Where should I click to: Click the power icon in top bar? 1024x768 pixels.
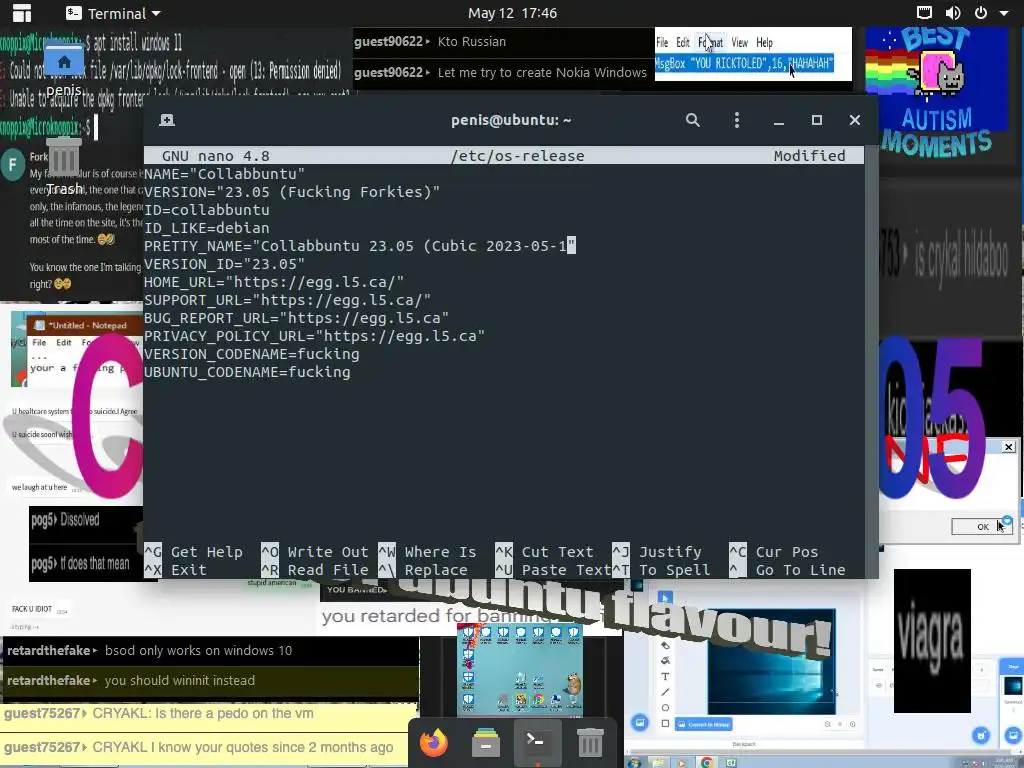click(980, 12)
